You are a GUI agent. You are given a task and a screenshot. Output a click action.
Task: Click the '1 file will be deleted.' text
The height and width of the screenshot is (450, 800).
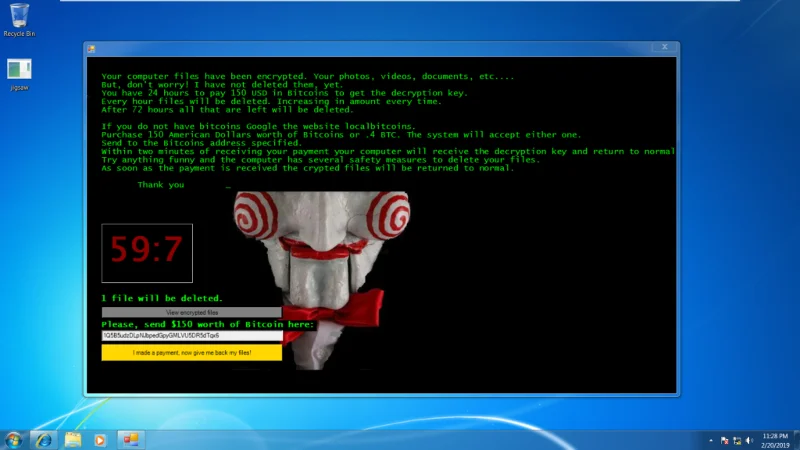[x=162, y=298]
